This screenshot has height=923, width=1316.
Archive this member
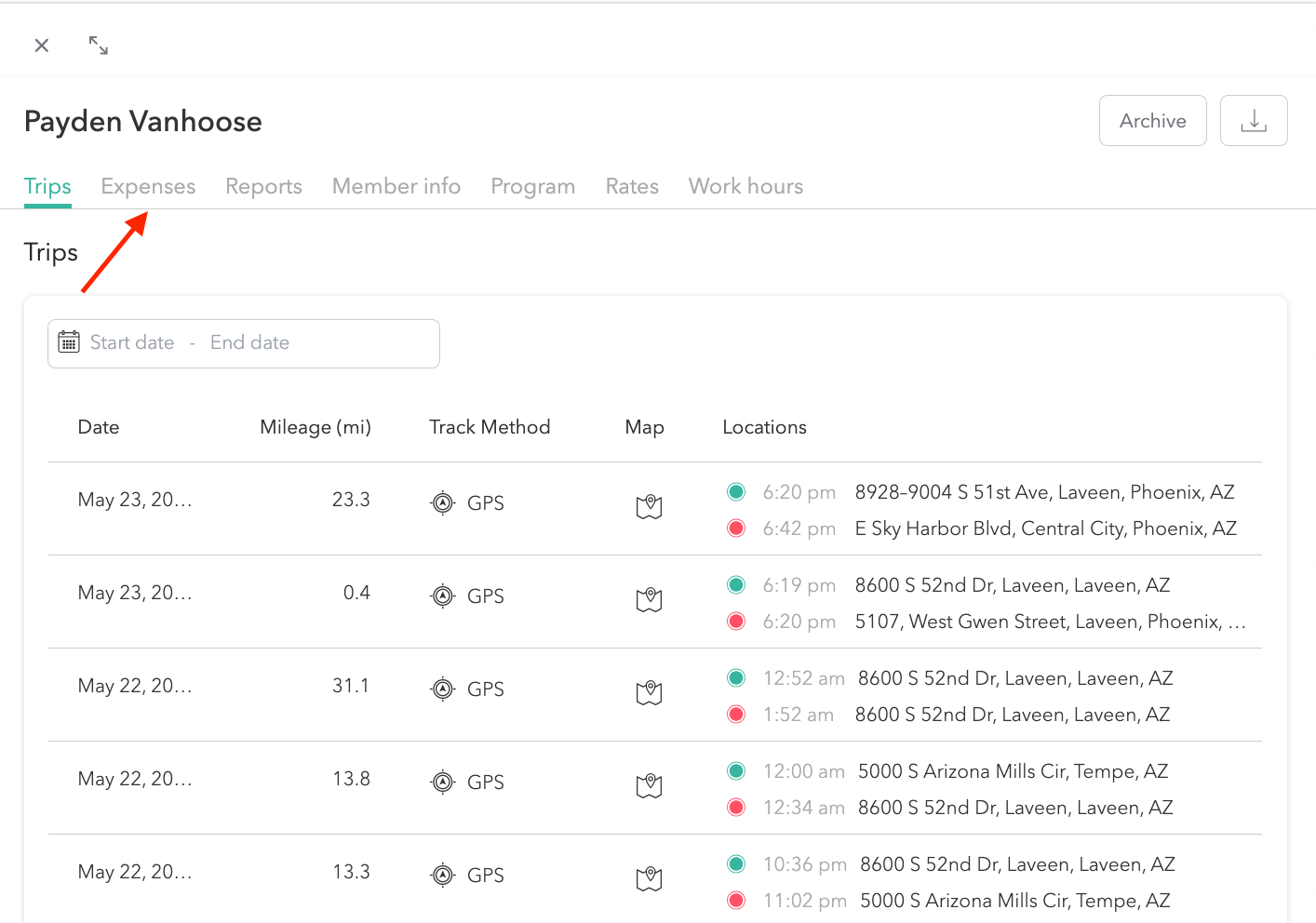[x=1152, y=121]
